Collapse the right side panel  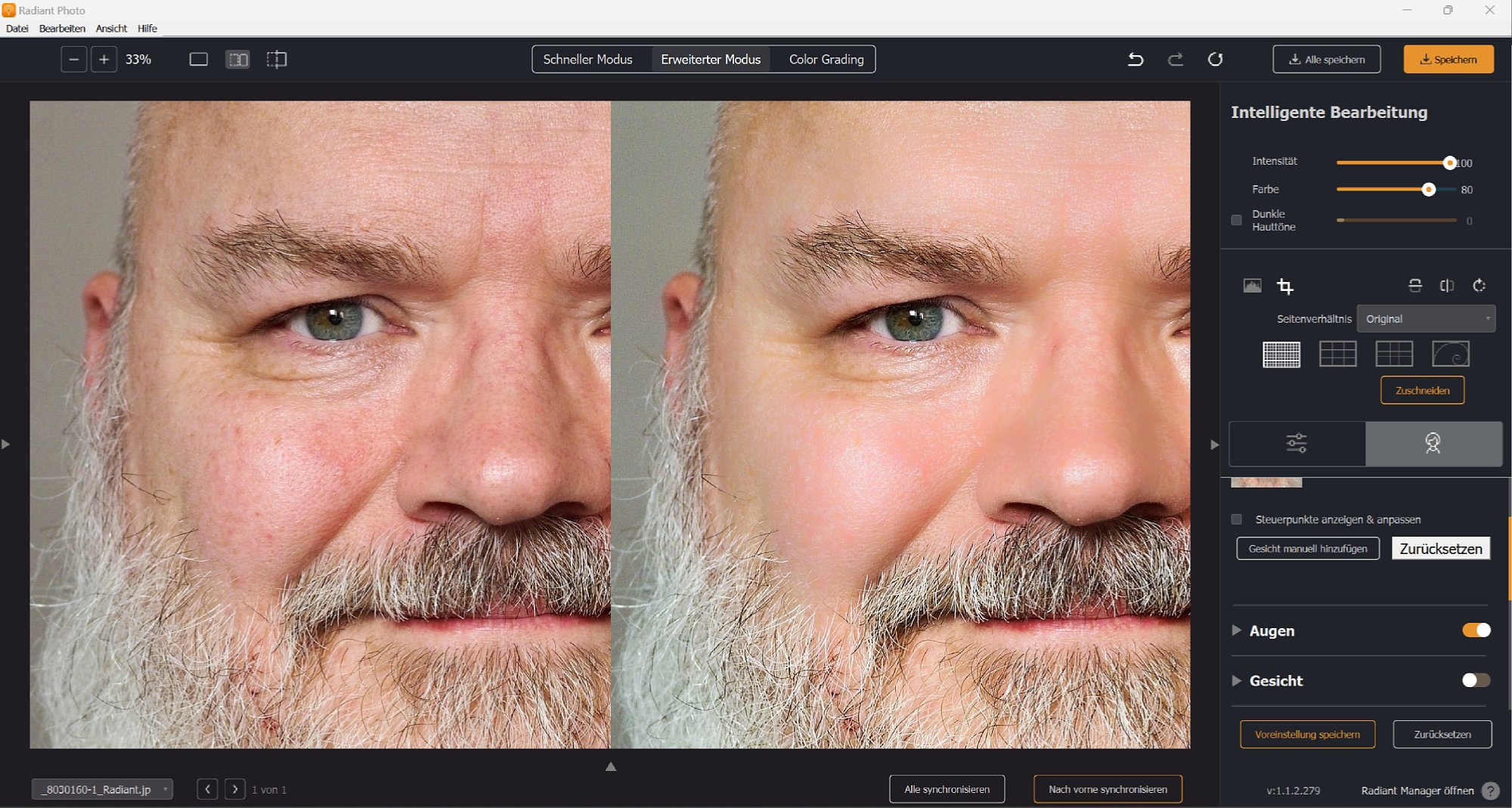click(1214, 444)
